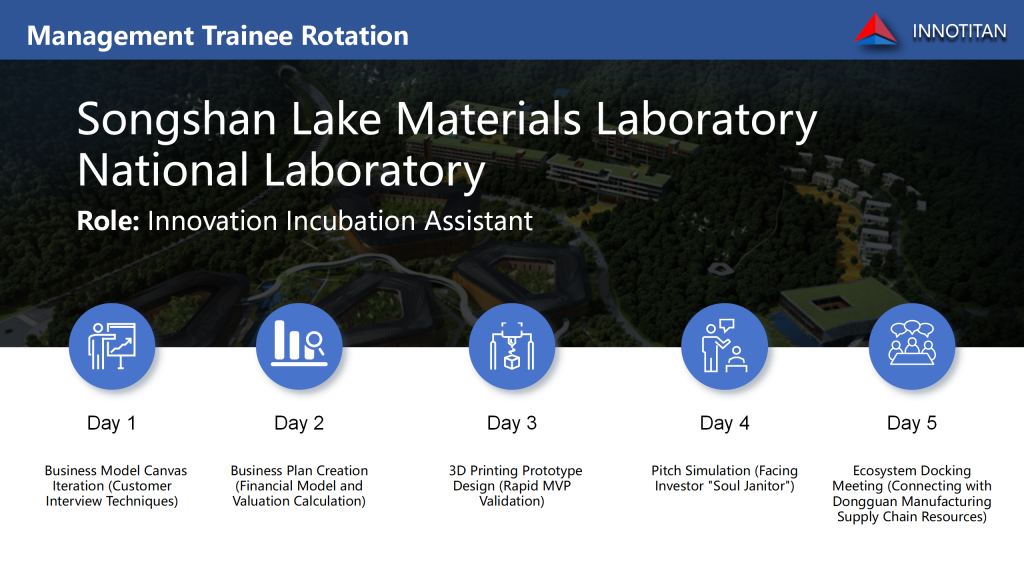Select the Day 5 label
Screen dimensions: 1024x576
912,423
